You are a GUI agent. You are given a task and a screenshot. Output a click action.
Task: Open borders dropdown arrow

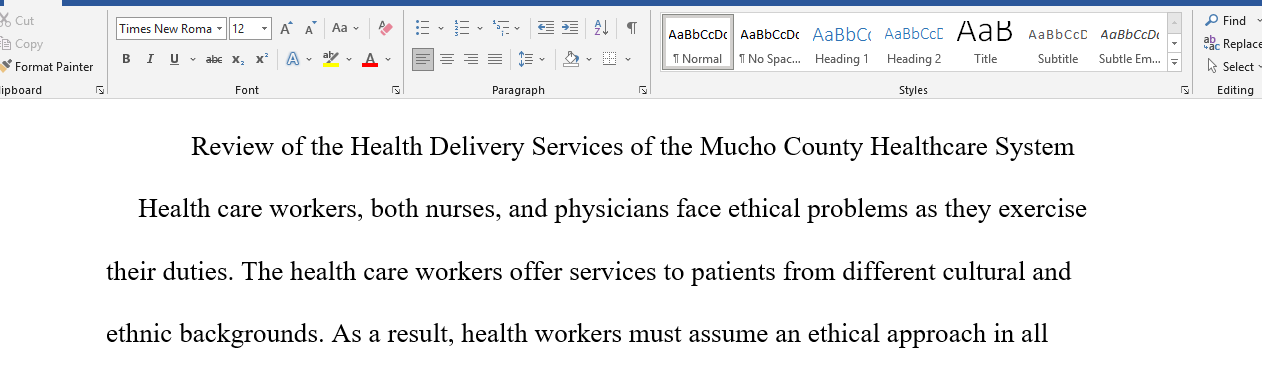(x=628, y=59)
